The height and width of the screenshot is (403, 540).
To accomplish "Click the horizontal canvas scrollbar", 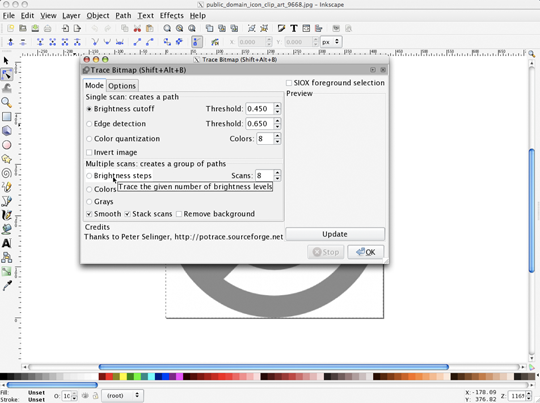I will click(273, 367).
